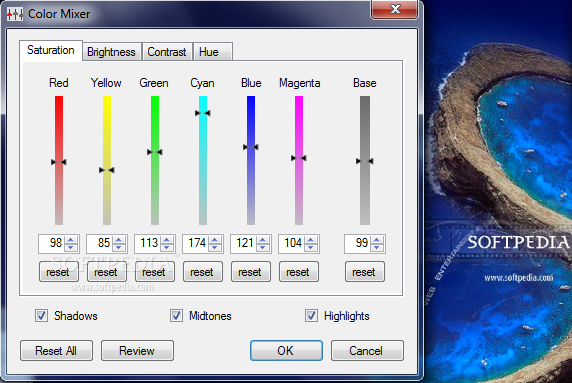Click the Reset All button

click(x=56, y=351)
